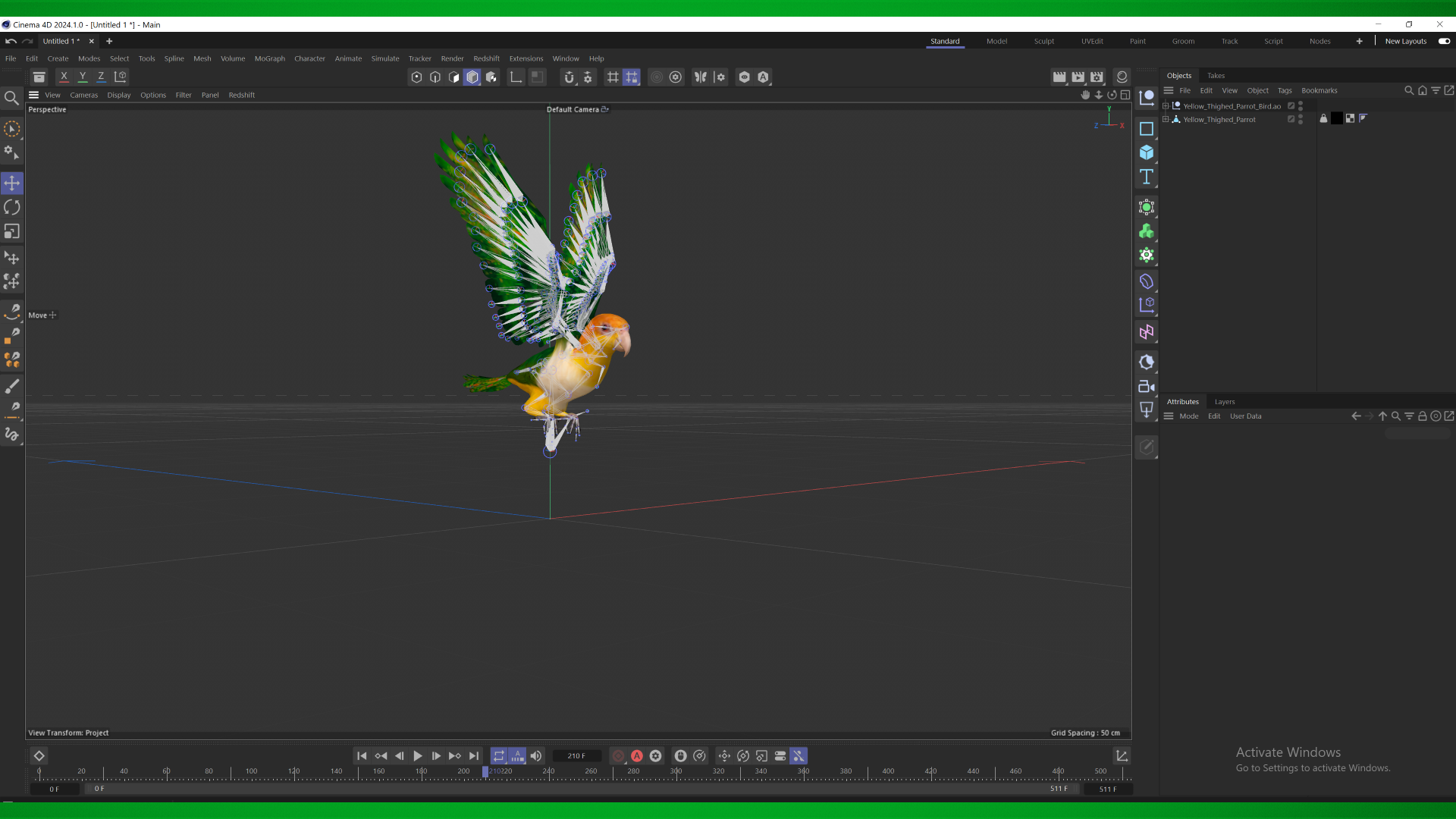The width and height of the screenshot is (1456, 819).
Task: Add a Cube primitive from right palette
Action: (x=1147, y=152)
